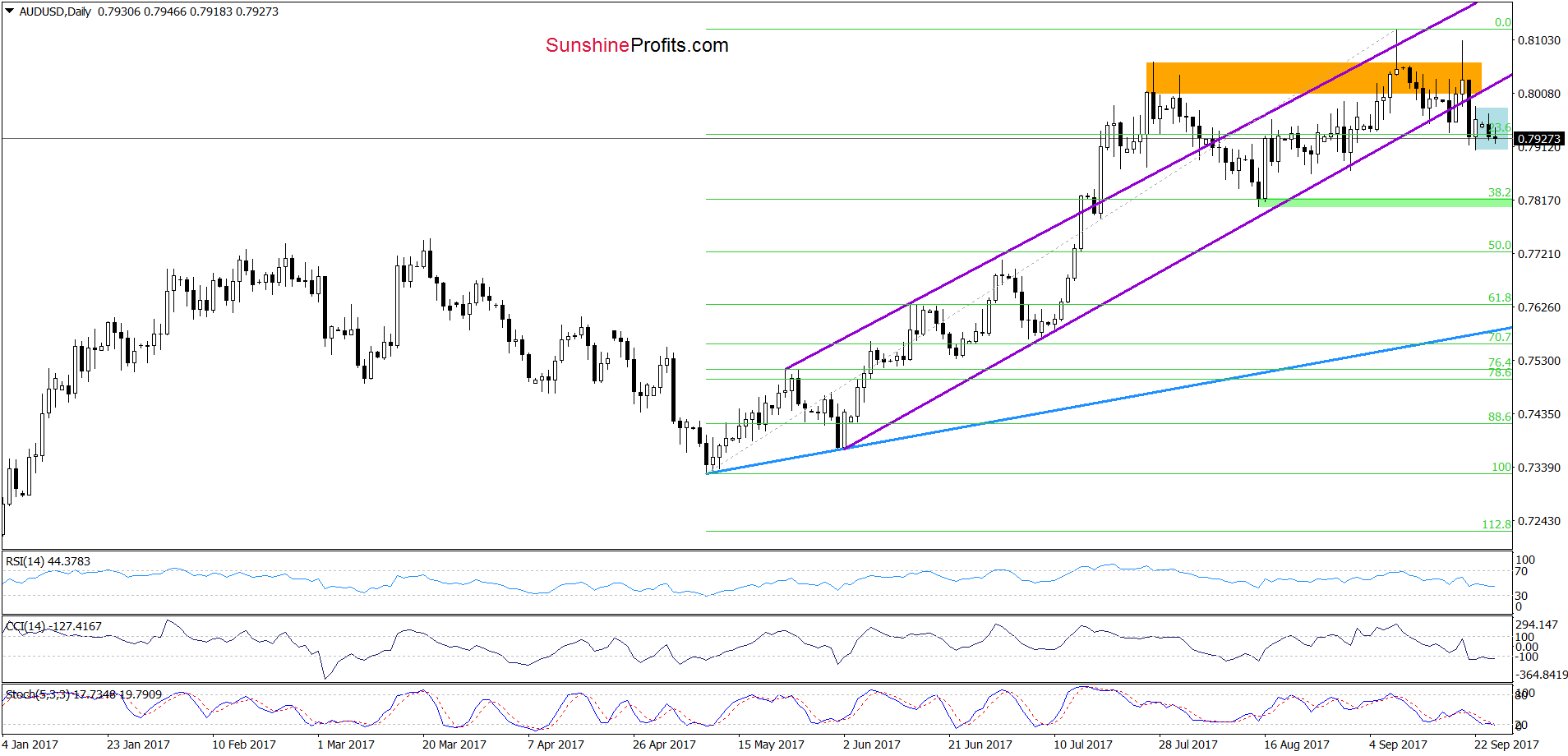Click the 1 Mar 2017 date label
The image size is (1568, 756).
(x=346, y=744)
